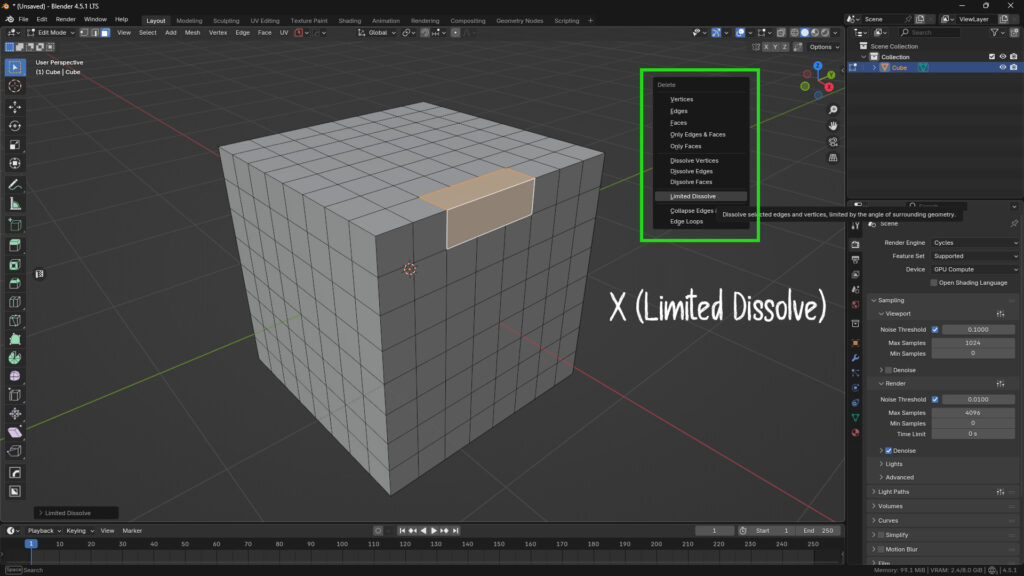
Task: Jump to the end frame with the playback button
Action: click(455, 530)
